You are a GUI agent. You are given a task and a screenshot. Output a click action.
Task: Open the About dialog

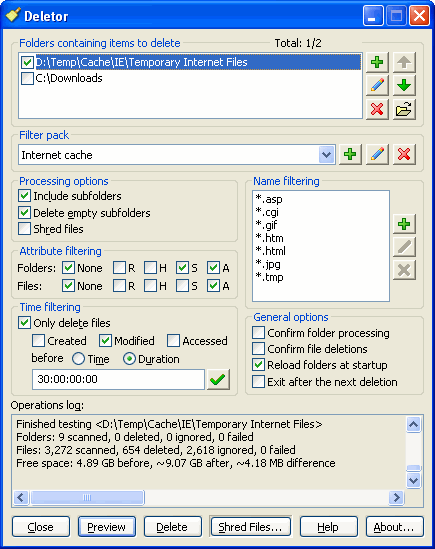(x=394, y=527)
